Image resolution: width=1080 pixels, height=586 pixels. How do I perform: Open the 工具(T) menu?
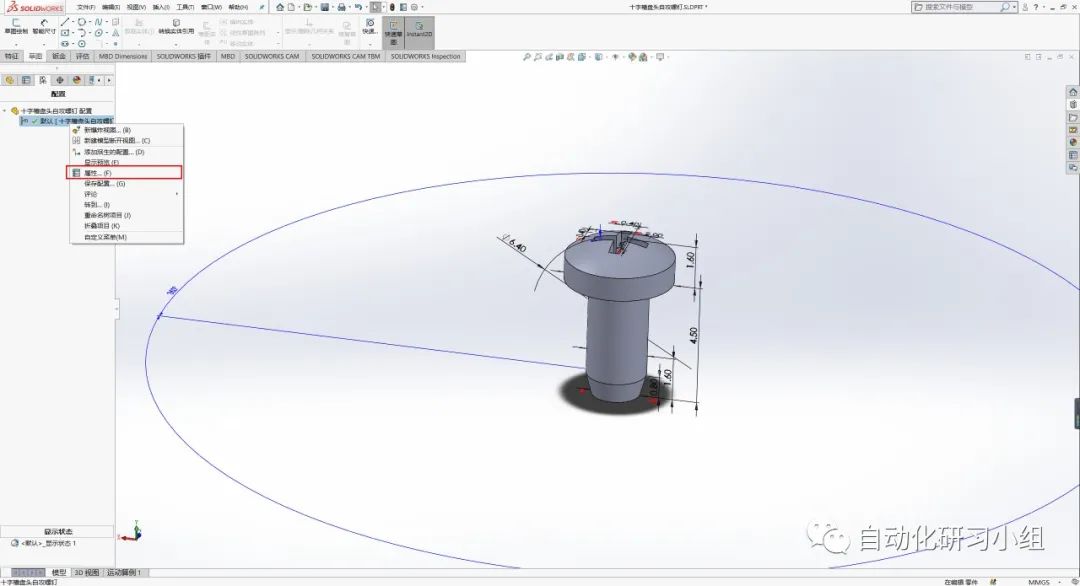pos(185,7)
